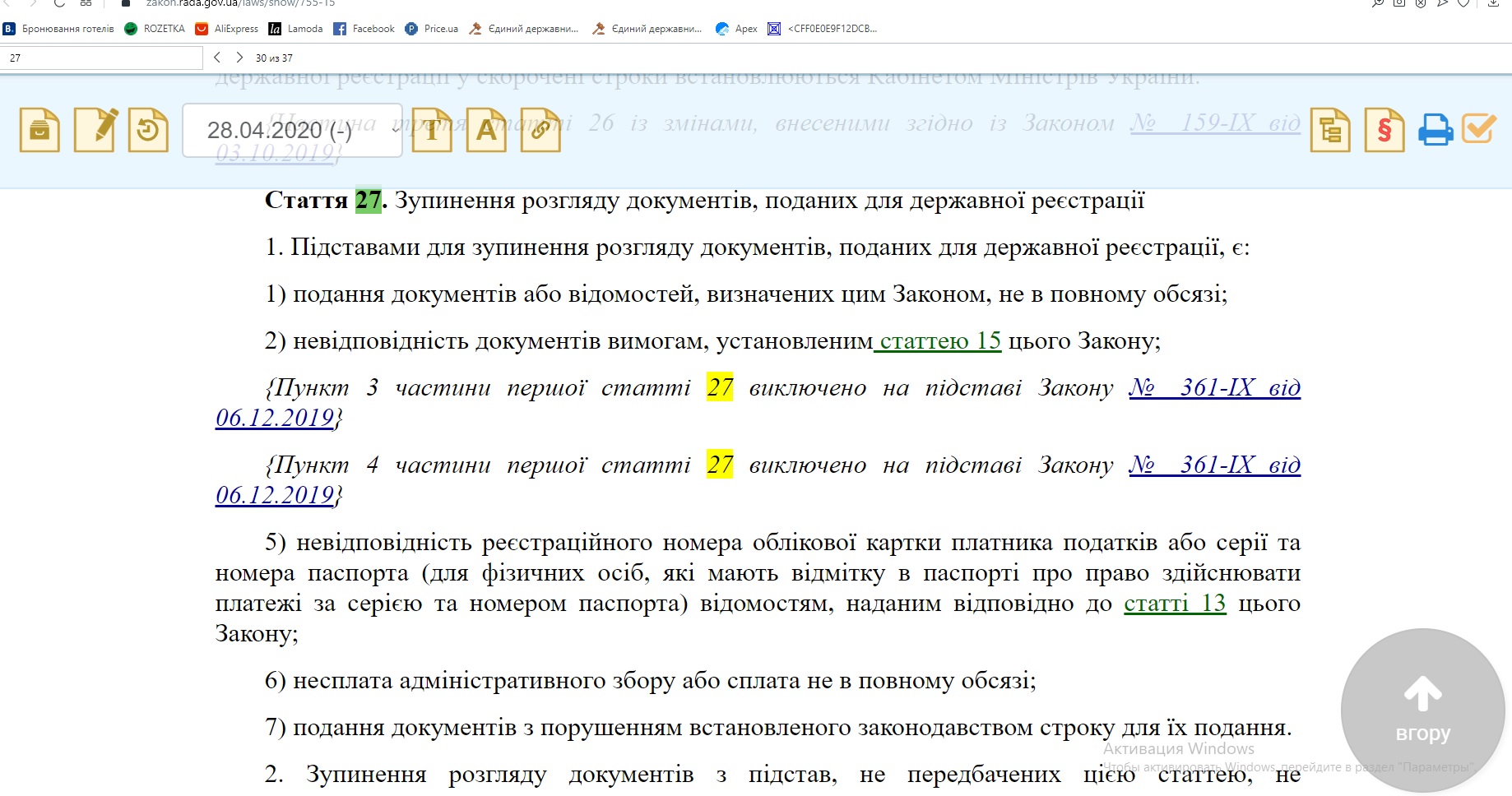This screenshot has width=1512, height=796.
Task: Click yellow highlighted 27 in Пункт 4 note
Action: (720, 465)
